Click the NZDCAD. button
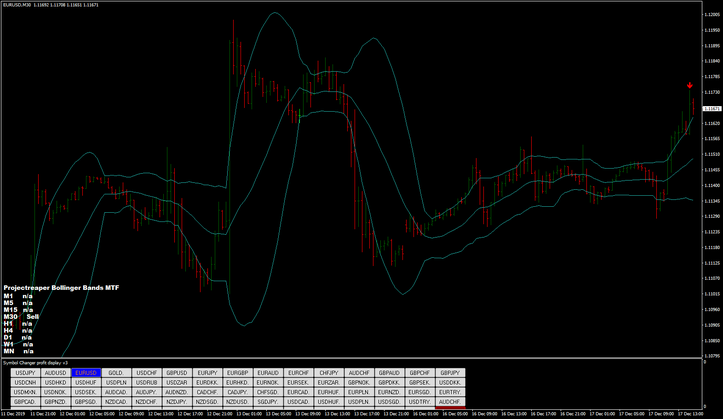This screenshot has width=723, height=419. pos(117,402)
